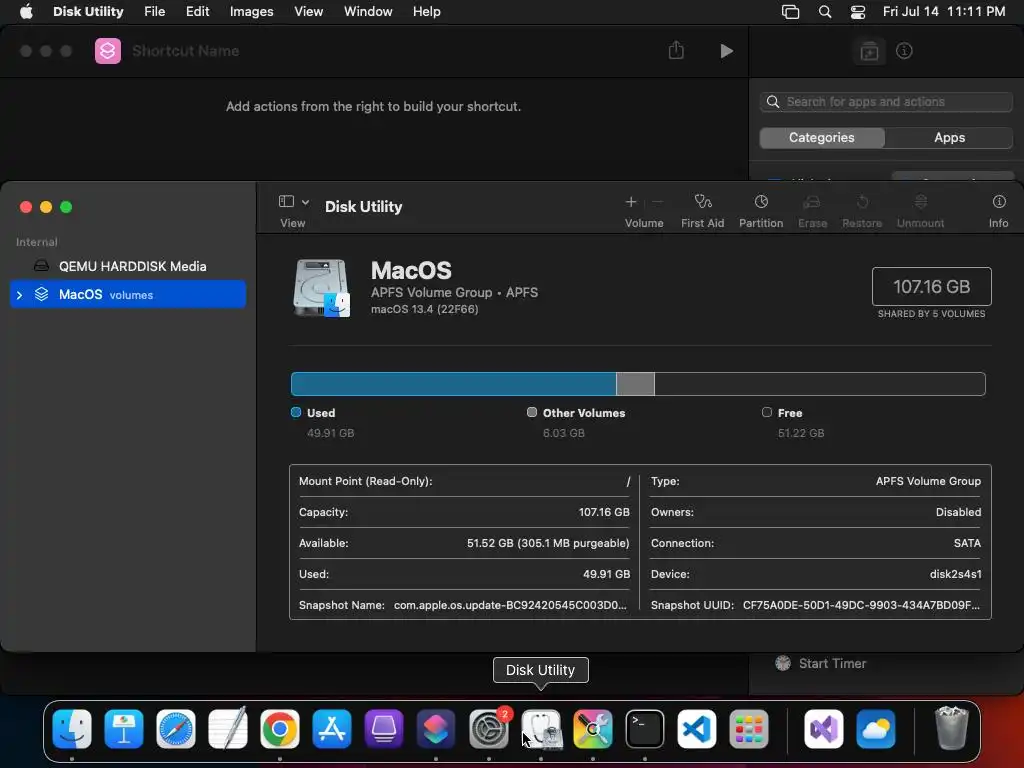The width and height of the screenshot is (1024, 768).
Task: Click the MacOS disk drive image
Action: [x=321, y=287]
